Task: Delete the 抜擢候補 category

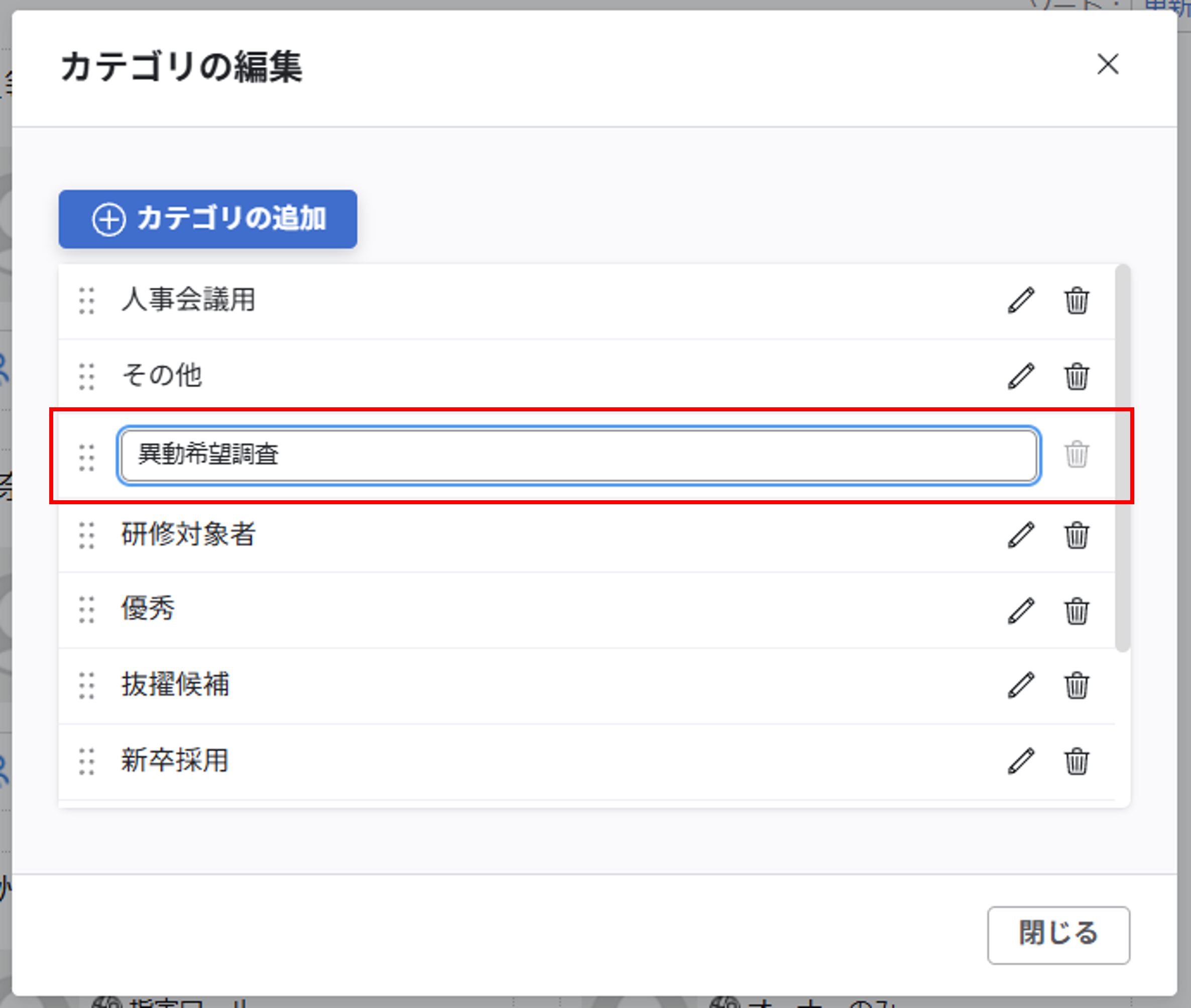Action: point(1076,685)
